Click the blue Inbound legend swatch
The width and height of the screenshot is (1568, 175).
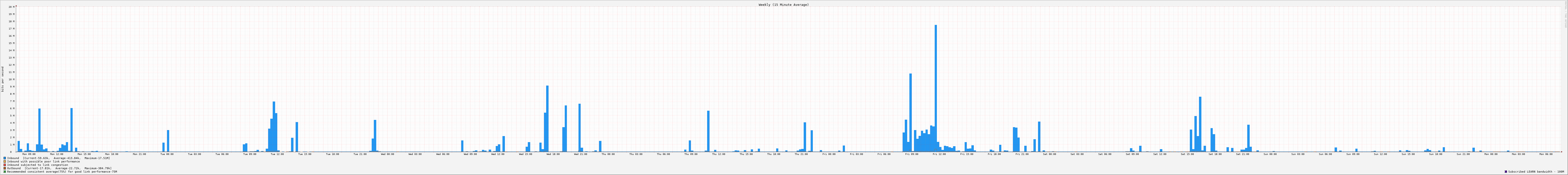[5, 158]
